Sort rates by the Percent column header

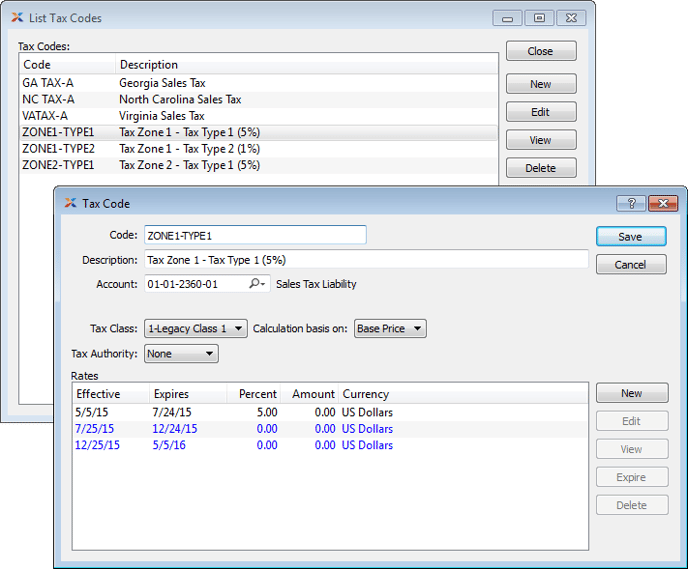click(255, 394)
